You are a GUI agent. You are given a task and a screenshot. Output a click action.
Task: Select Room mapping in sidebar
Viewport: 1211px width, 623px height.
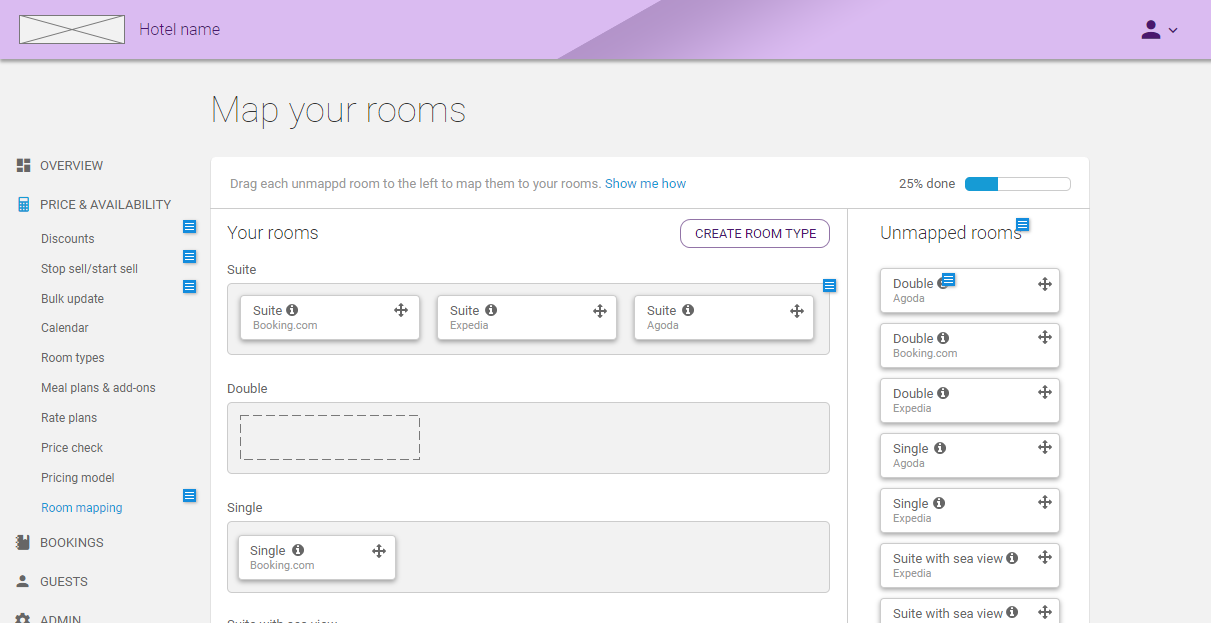click(81, 508)
